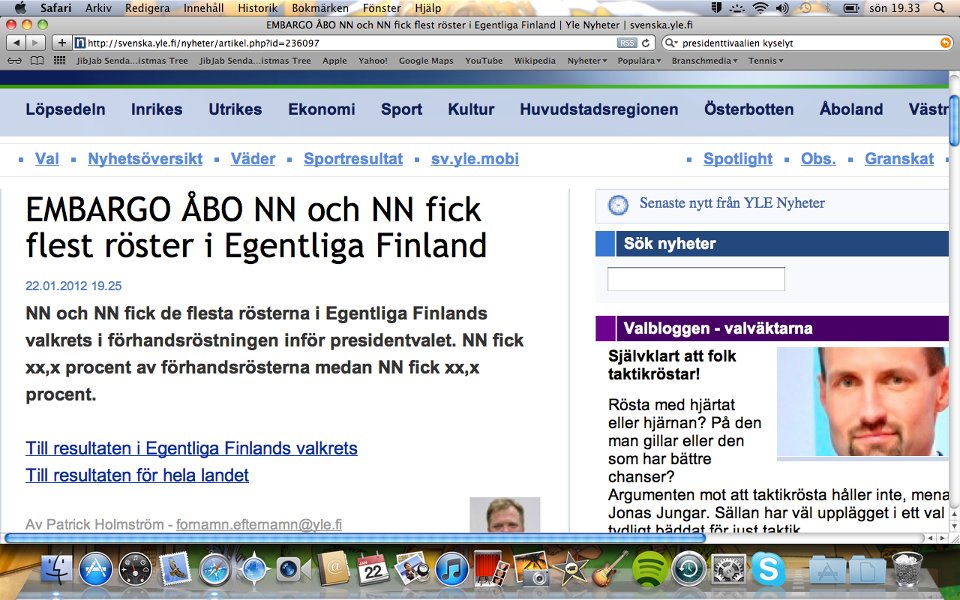
Task: Select the Inrikes site section
Action: click(157, 109)
